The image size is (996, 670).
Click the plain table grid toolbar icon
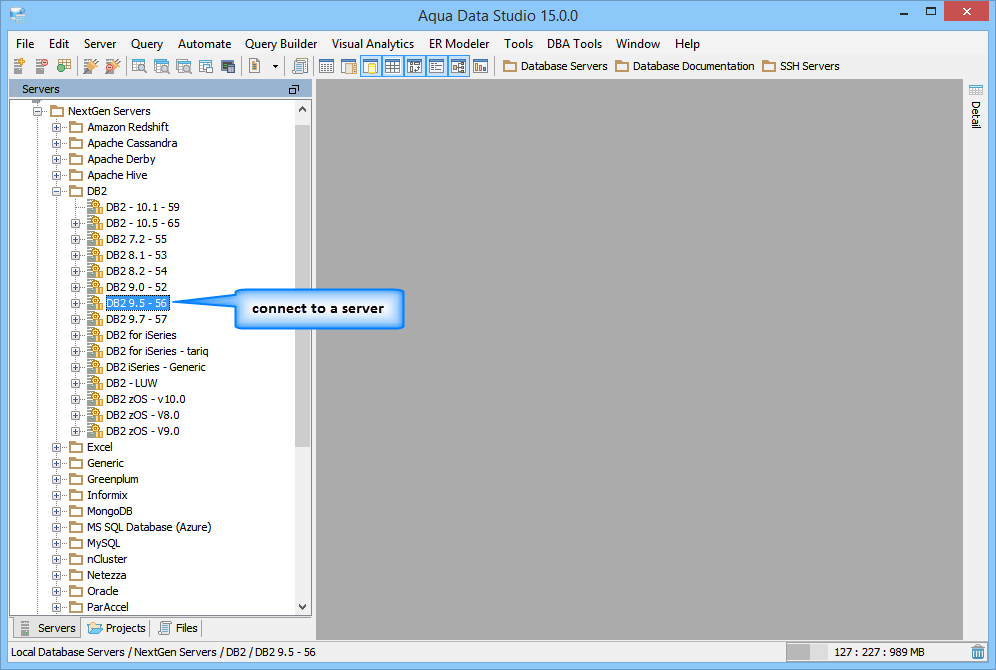click(x=326, y=65)
